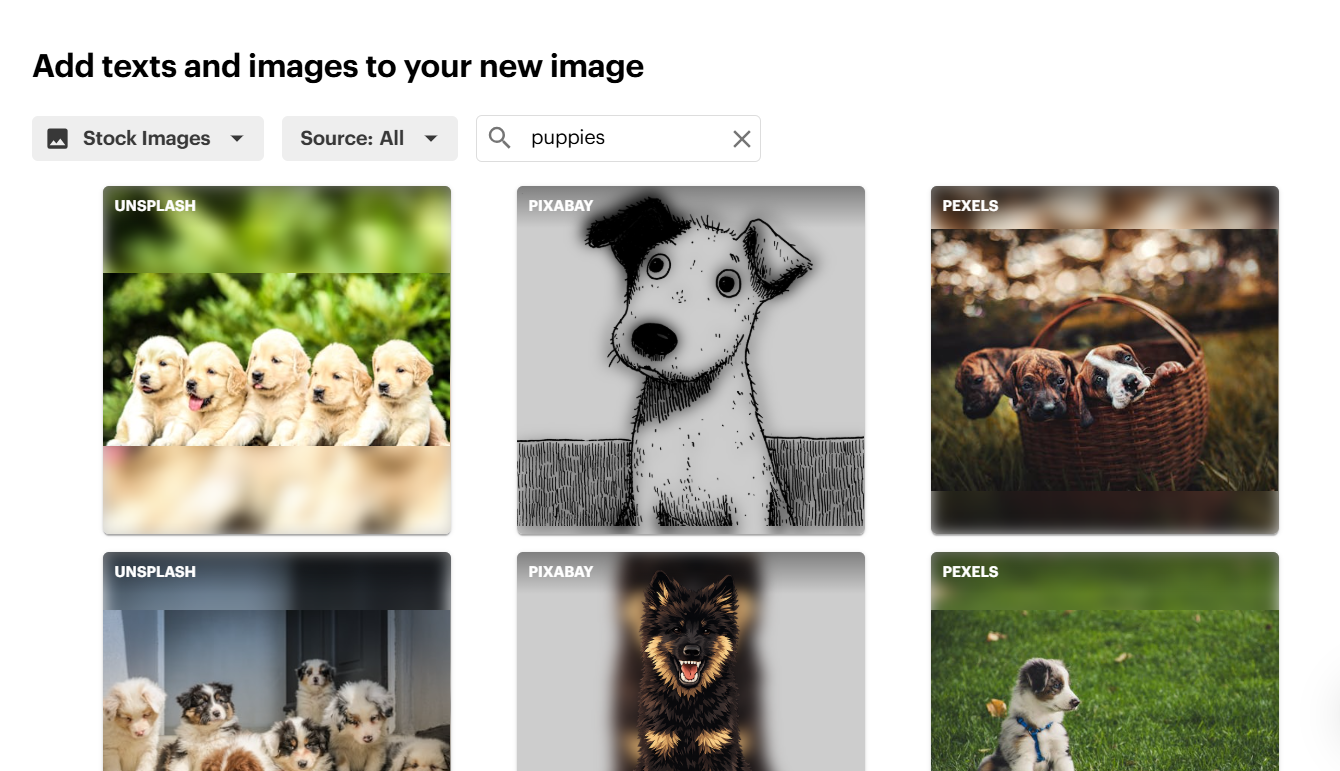Expand the chevron next to Stock Images
The height and width of the screenshot is (771, 1340).
(237, 138)
